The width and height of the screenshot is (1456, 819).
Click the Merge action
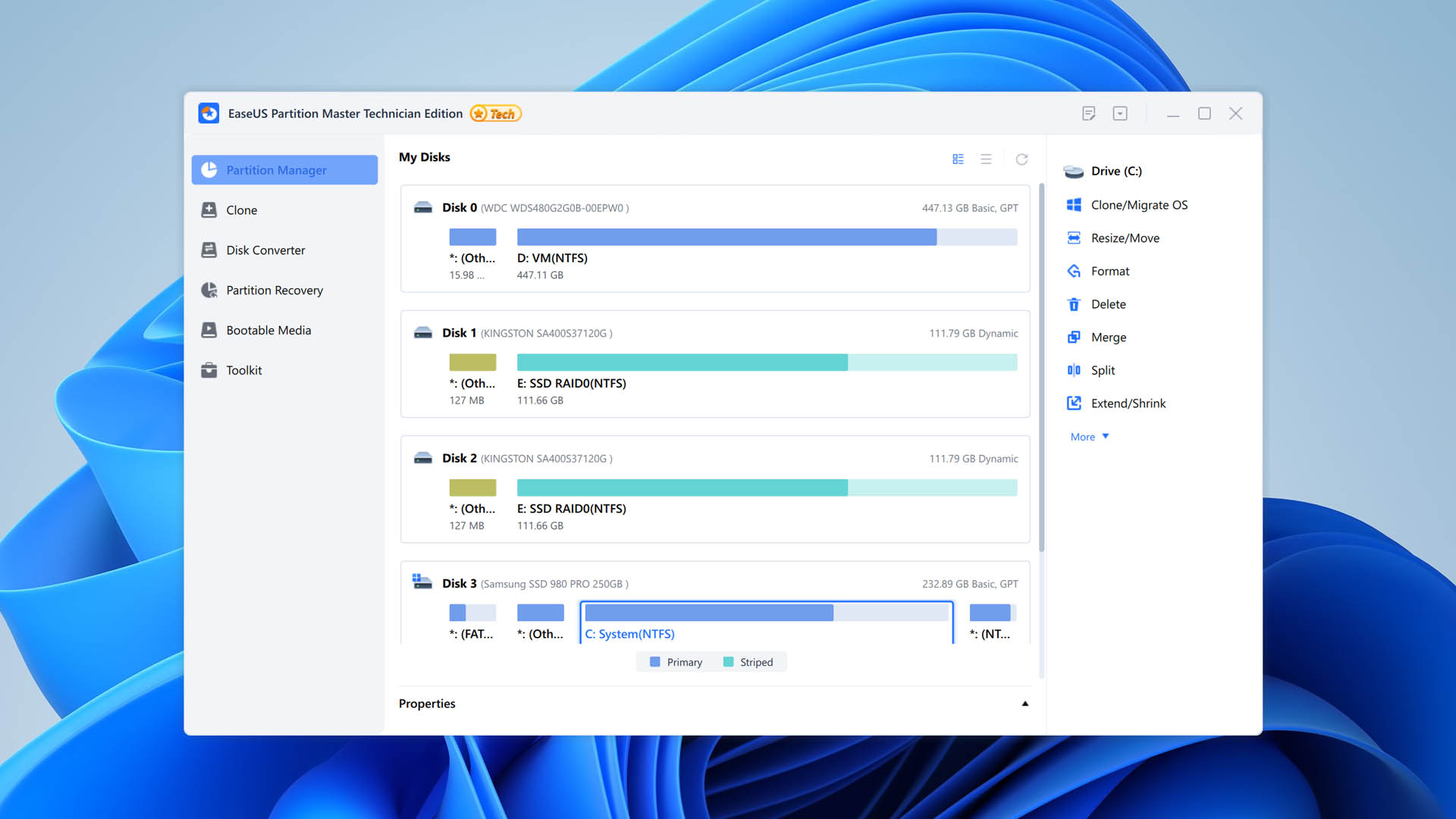point(1108,337)
